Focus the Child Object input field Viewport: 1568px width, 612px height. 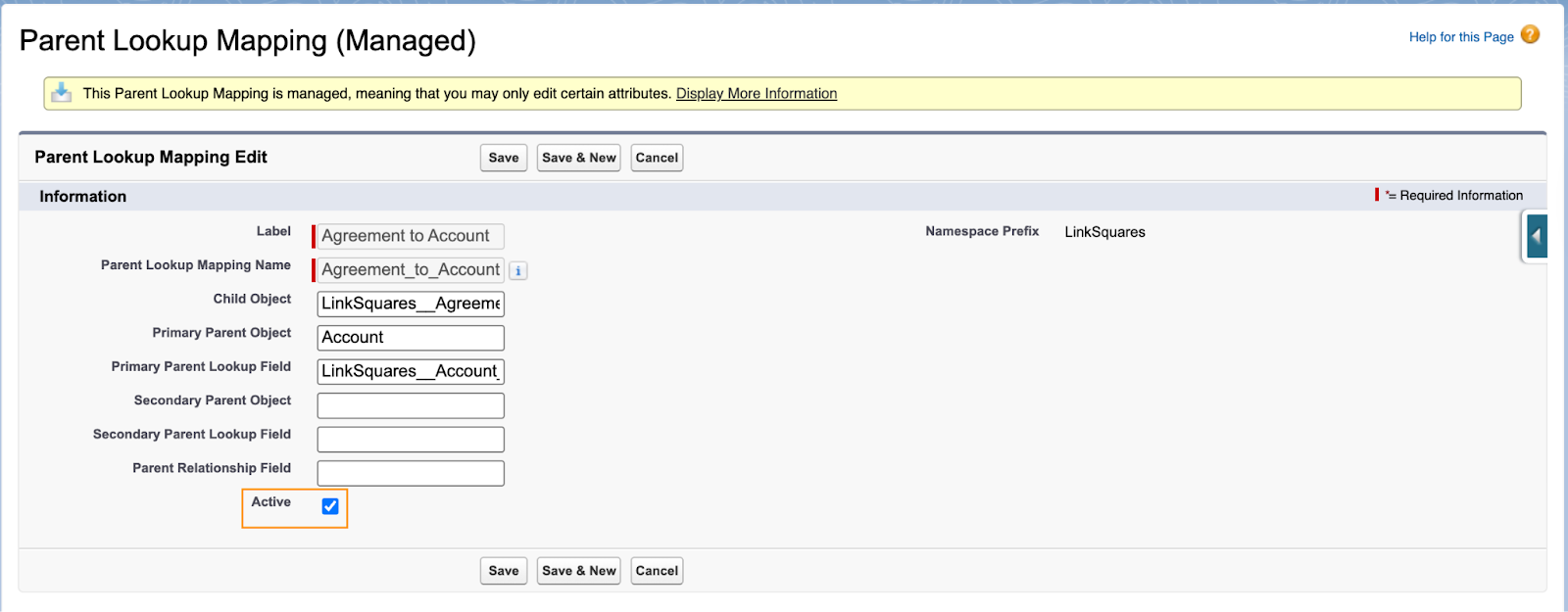point(410,304)
